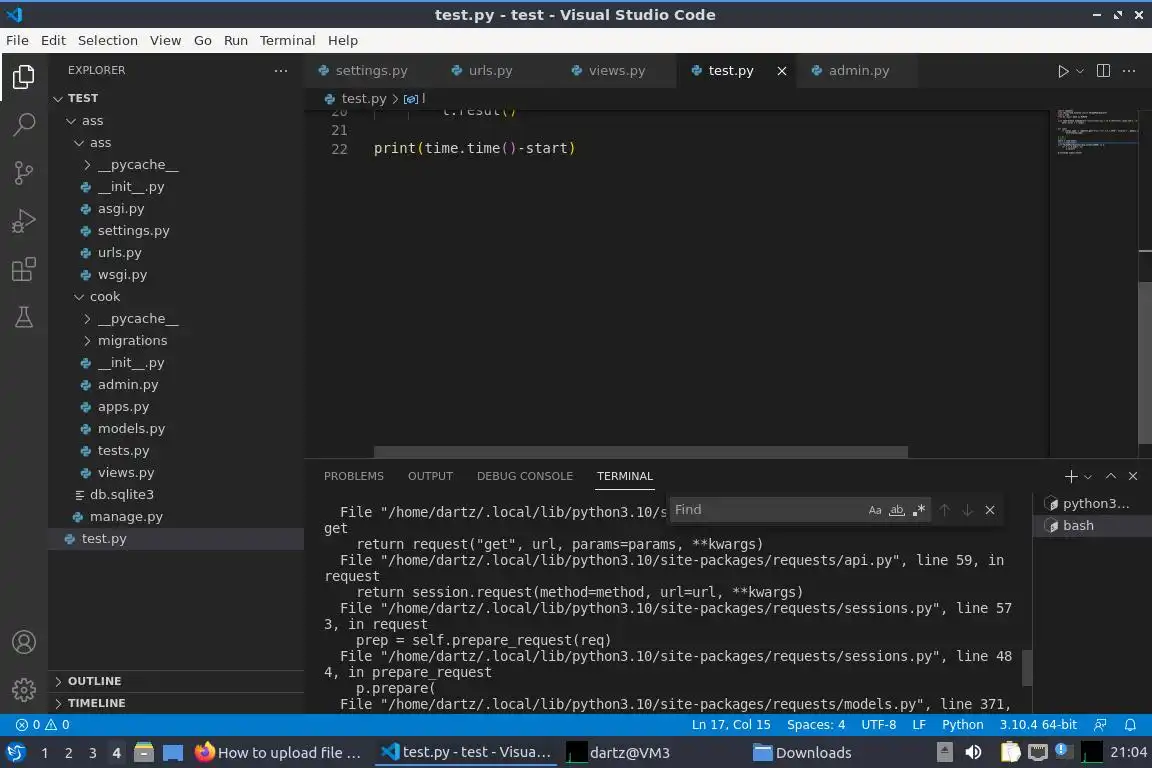Open the Run and Debug view
1152x768 pixels.
24,221
